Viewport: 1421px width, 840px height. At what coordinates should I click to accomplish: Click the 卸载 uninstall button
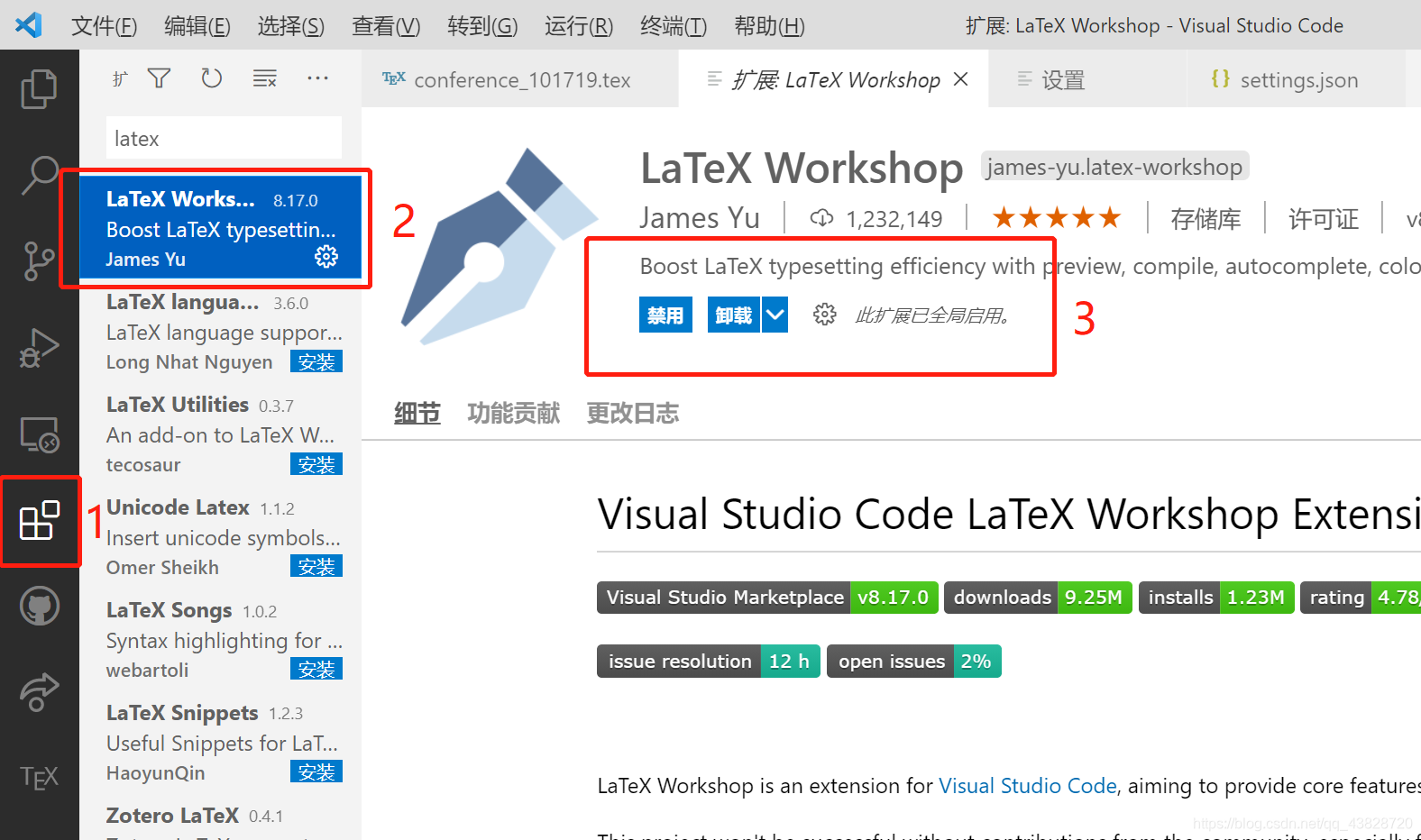pos(734,315)
